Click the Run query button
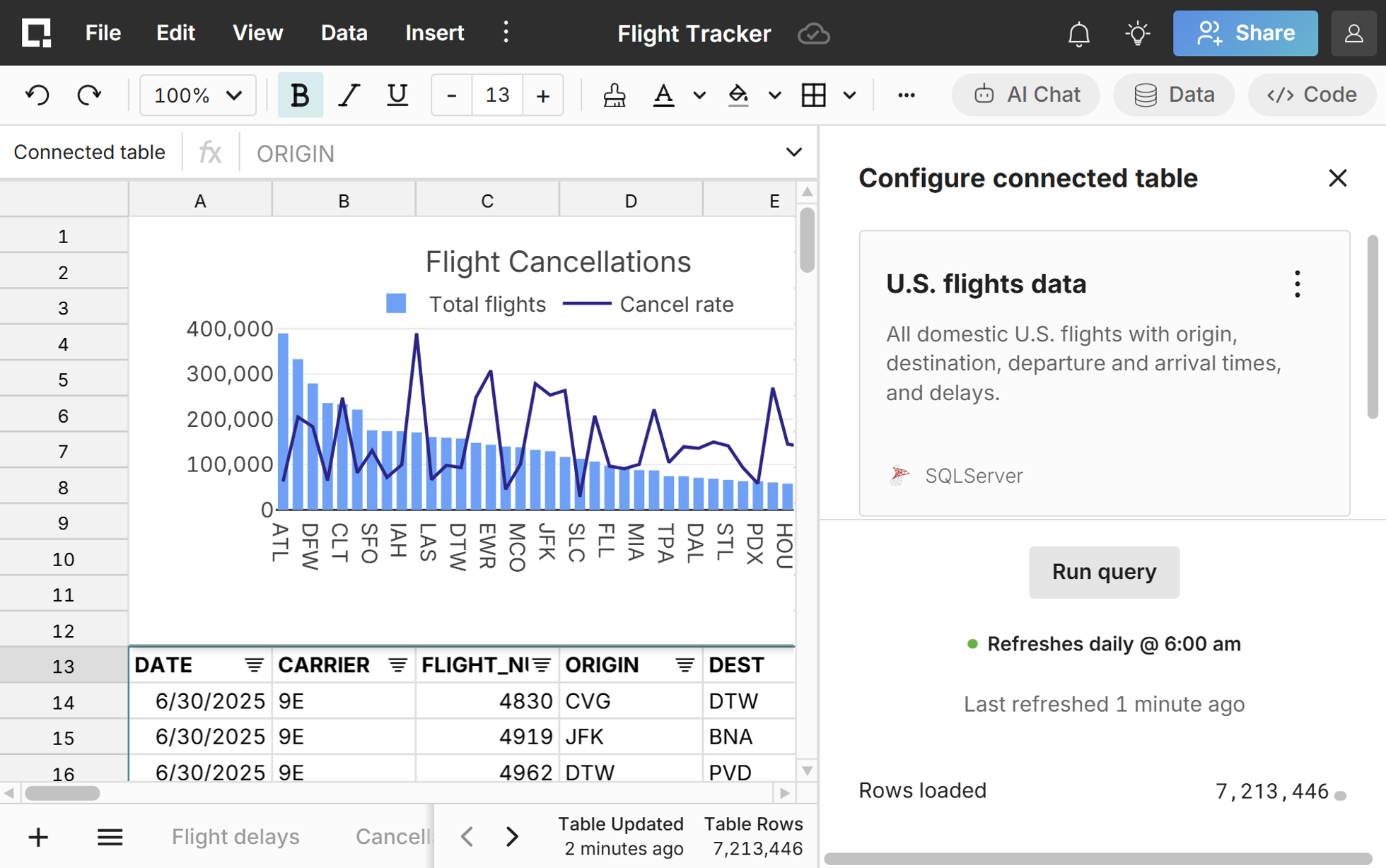Screen dimensions: 1386x868 click(x=1103, y=572)
